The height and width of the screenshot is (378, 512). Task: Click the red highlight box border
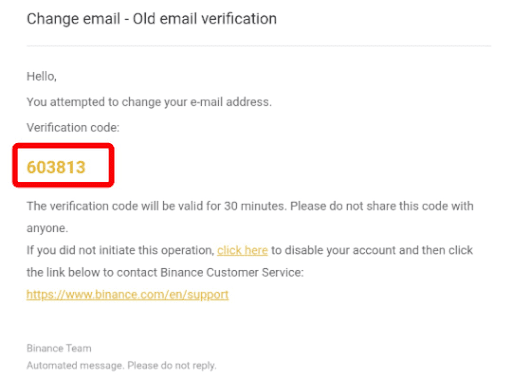point(63,146)
